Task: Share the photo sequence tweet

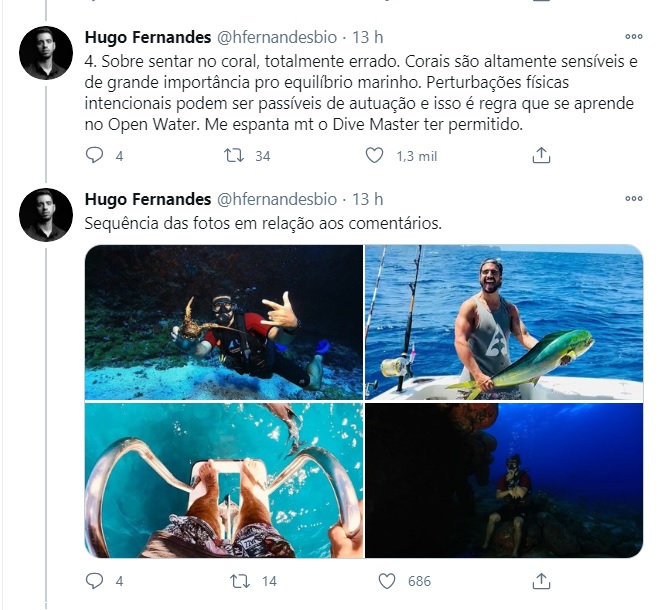Action: (541, 580)
